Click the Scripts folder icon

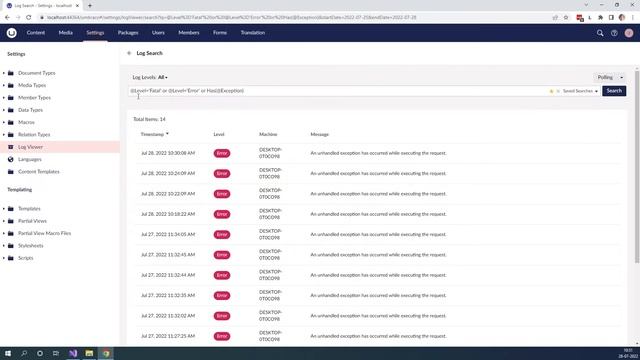[x=11, y=258]
